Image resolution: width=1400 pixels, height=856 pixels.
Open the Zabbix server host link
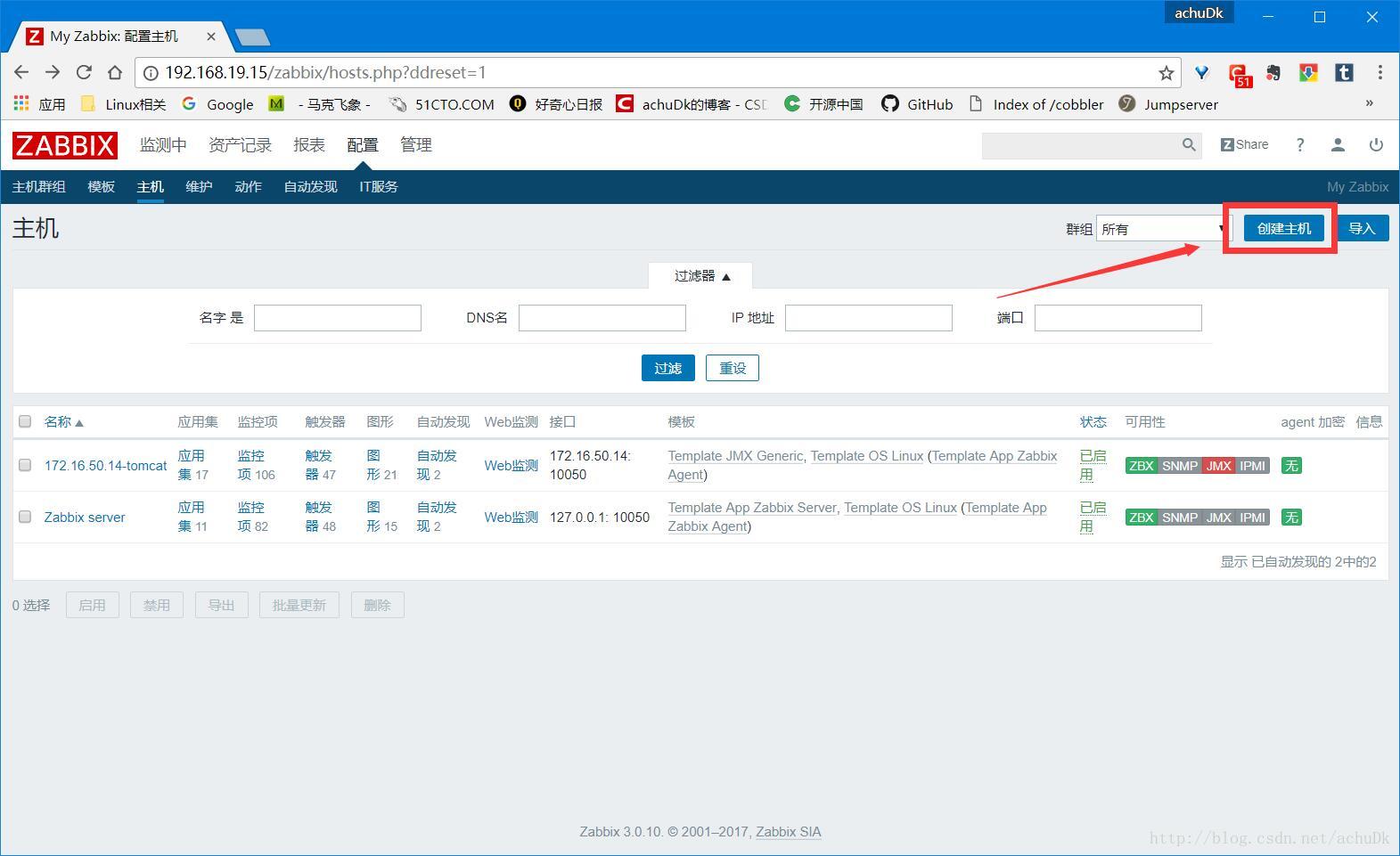[85, 517]
